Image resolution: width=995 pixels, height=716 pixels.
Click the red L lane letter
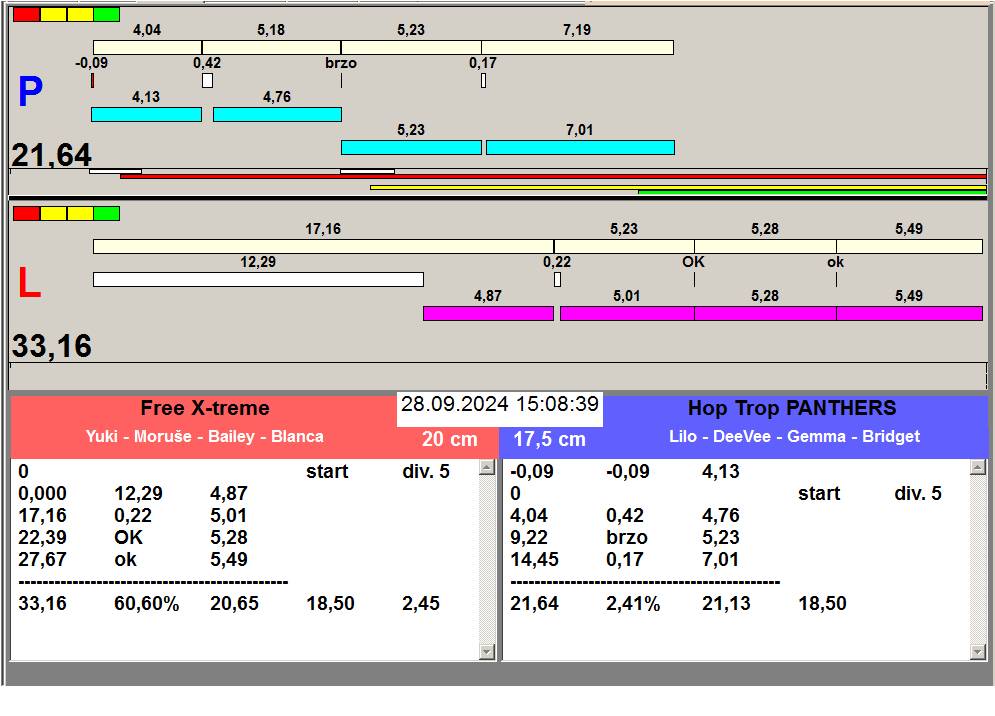pyautogui.click(x=29, y=282)
